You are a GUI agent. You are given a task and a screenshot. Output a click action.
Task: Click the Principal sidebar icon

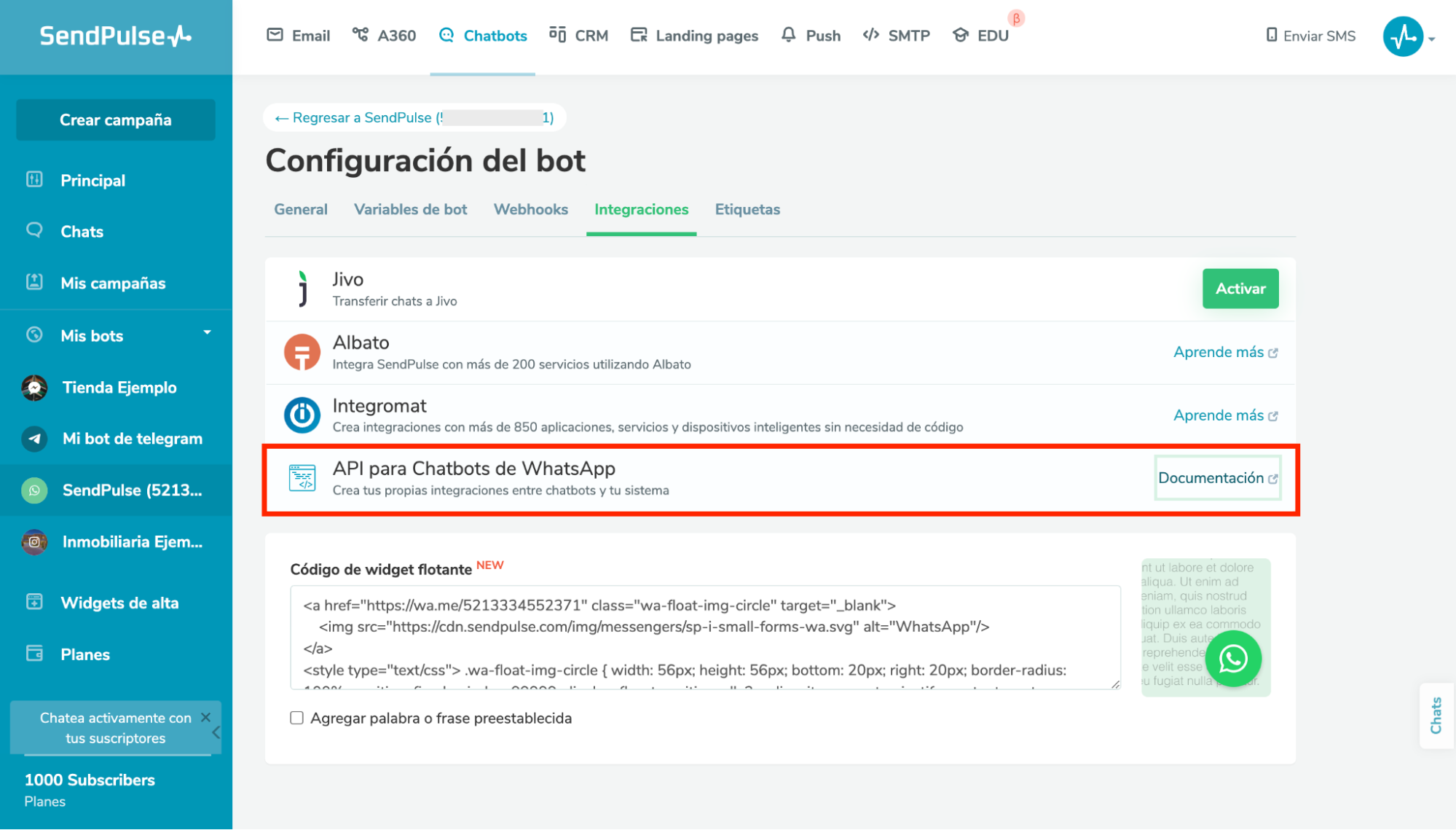[x=34, y=179]
